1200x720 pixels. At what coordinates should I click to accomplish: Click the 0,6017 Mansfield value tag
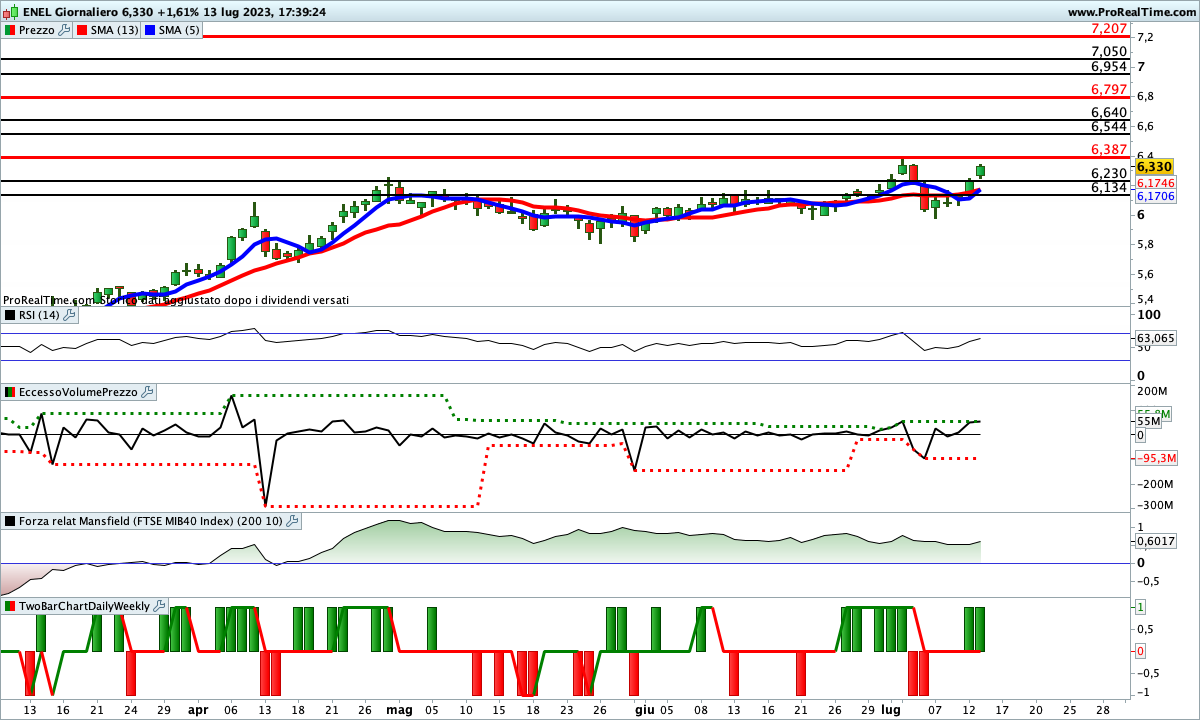1155,541
